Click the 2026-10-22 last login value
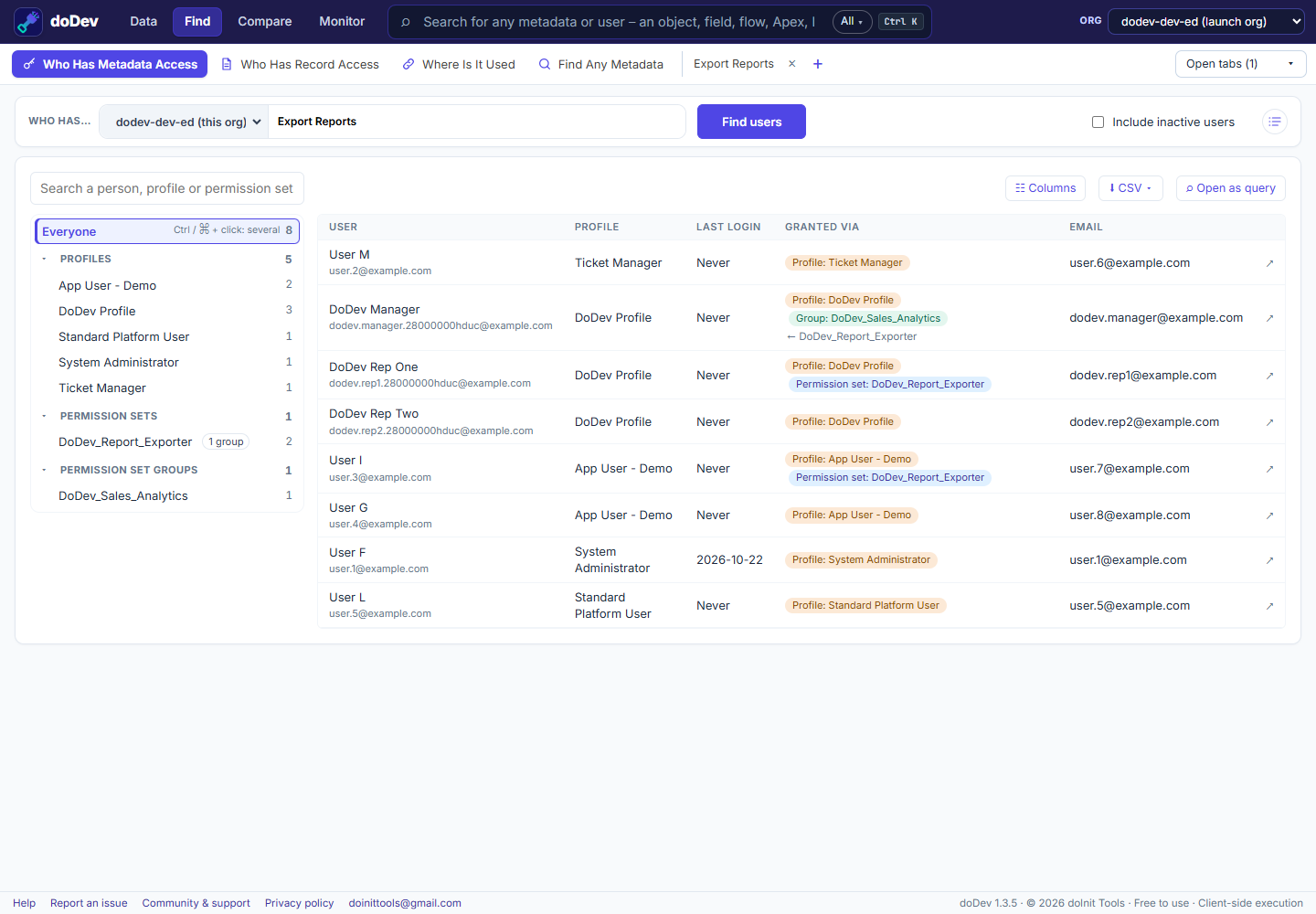The image size is (1316, 914). (x=729, y=559)
